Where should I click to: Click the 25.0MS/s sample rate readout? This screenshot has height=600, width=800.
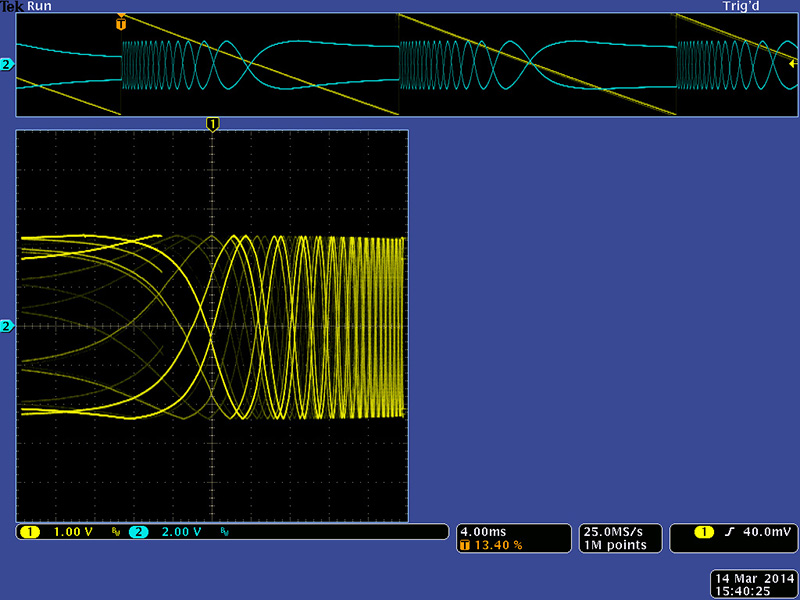pos(615,532)
